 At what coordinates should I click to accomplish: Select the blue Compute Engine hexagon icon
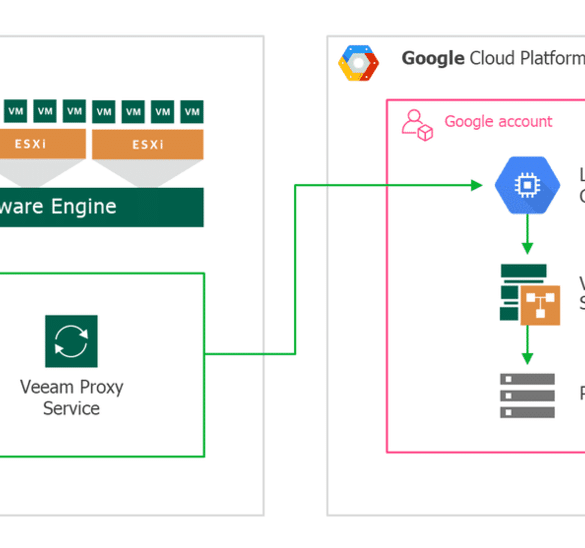[x=527, y=185]
